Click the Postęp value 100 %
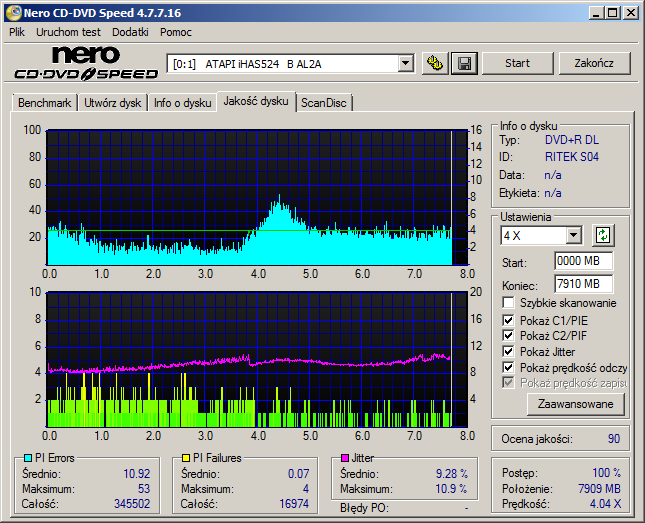The image size is (645, 523). coord(607,473)
